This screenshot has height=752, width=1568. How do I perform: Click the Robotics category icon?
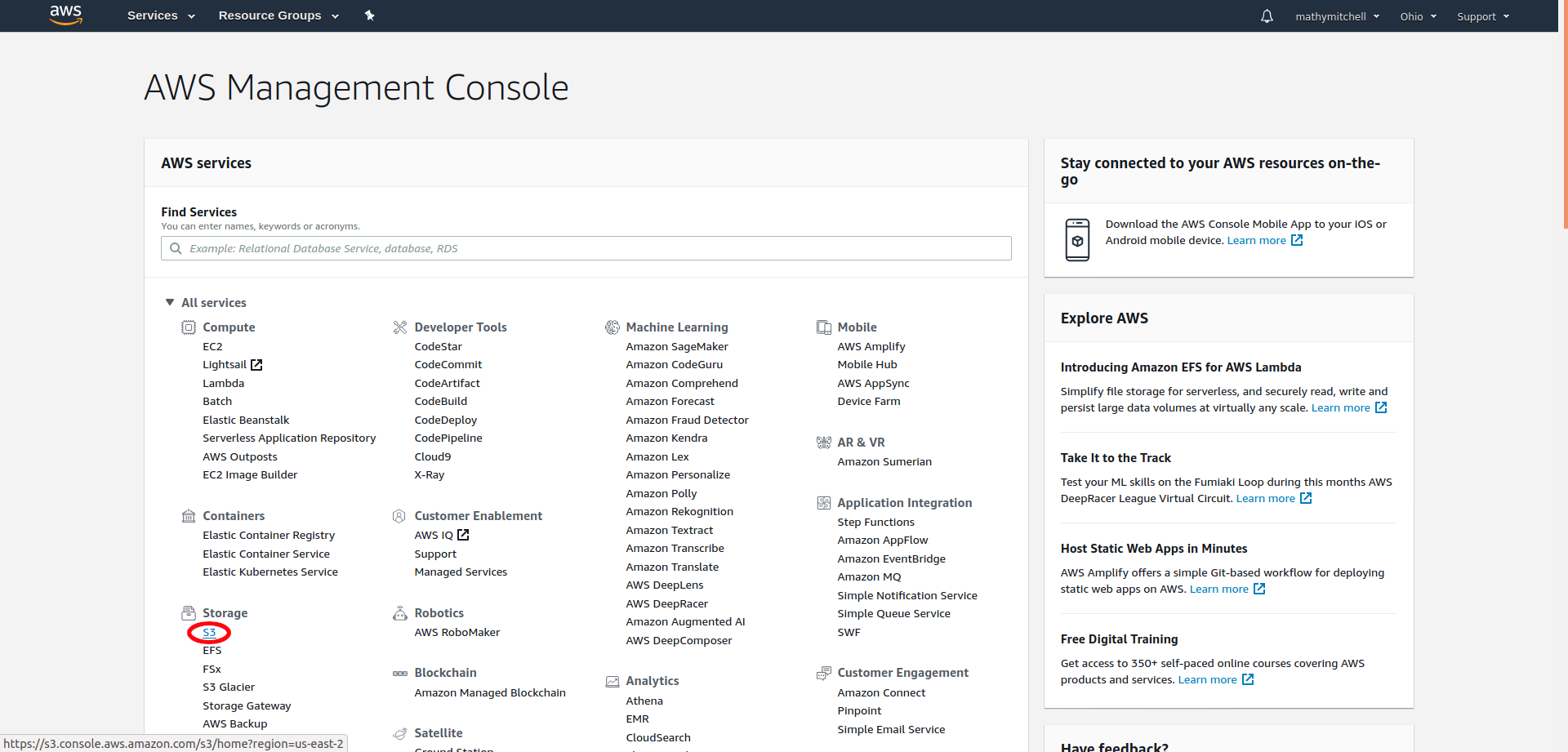(x=399, y=613)
